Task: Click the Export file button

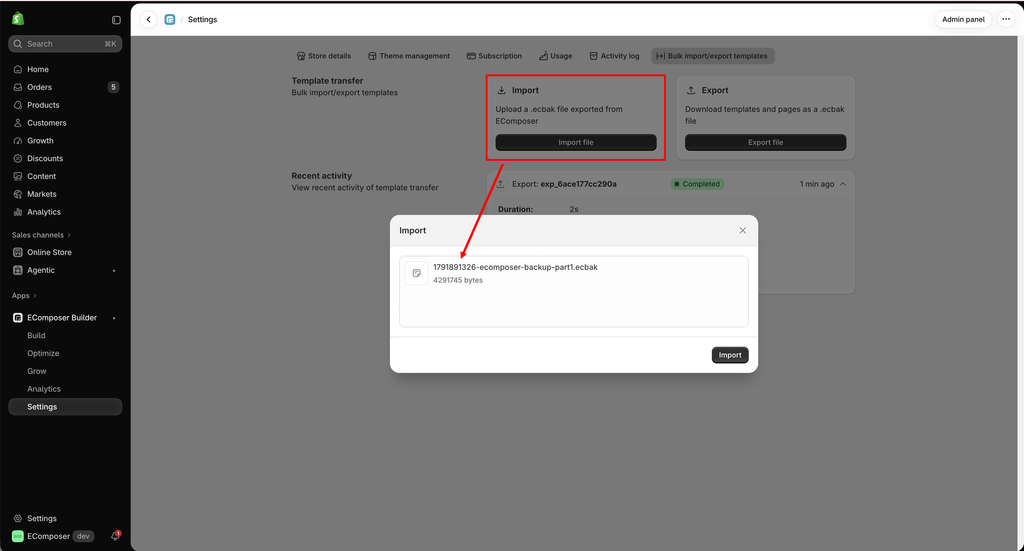Action: tap(765, 142)
